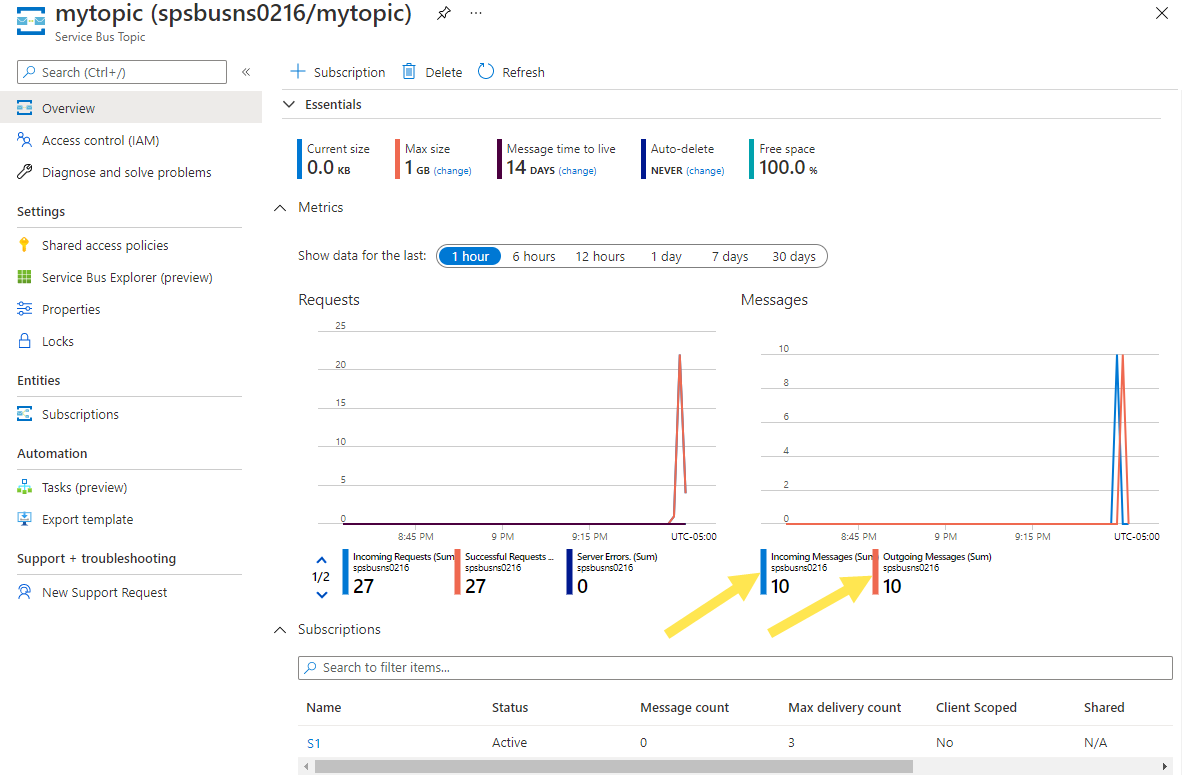Click the subscriptions filter search field

(x=735, y=667)
